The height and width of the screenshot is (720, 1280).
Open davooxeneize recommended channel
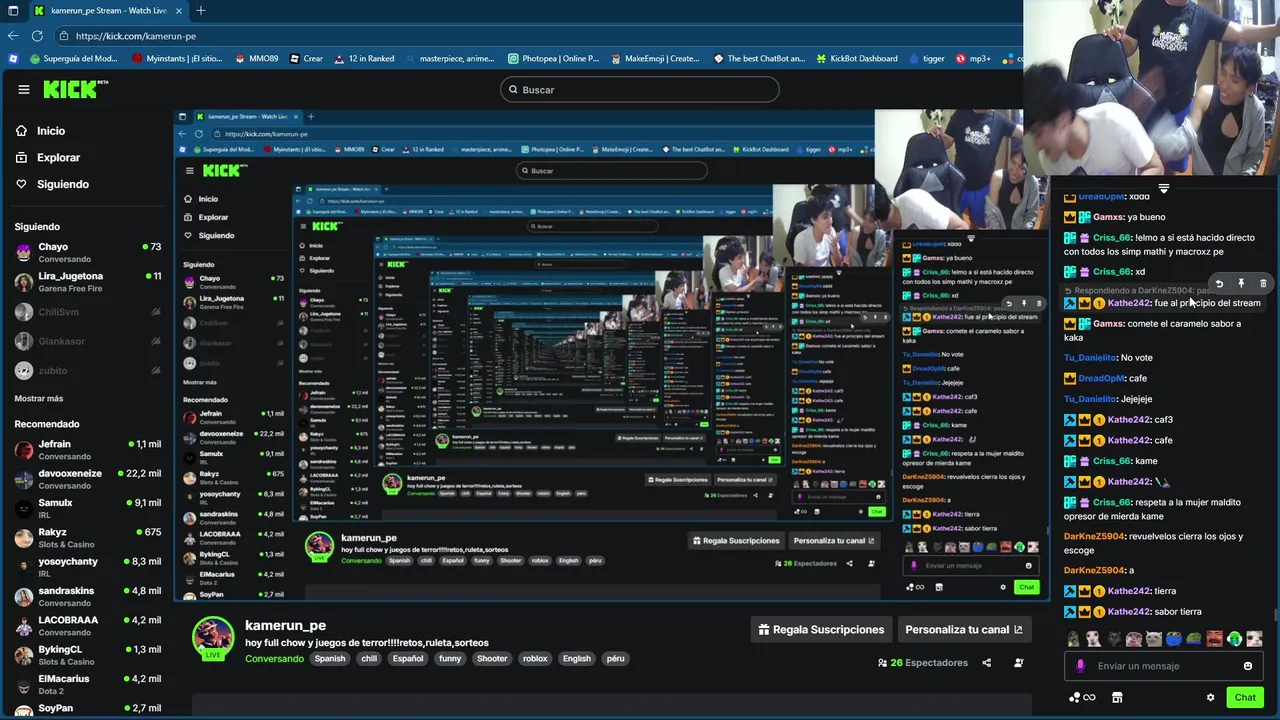coord(87,479)
